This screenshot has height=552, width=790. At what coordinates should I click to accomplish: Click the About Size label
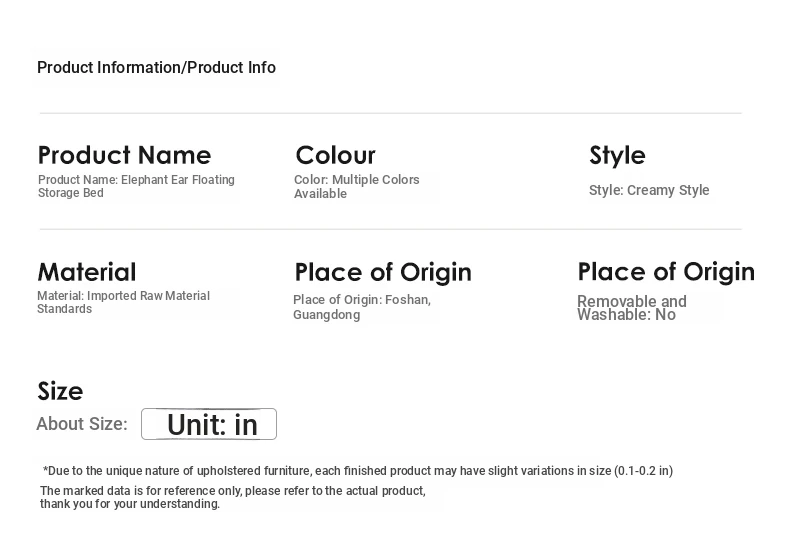click(x=82, y=424)
